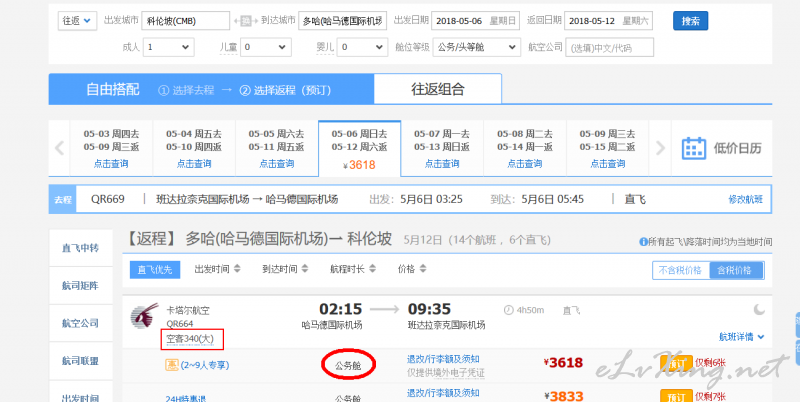
Task: Open the trip type 往返 dropdown
Action: click(x=77, y=21)
